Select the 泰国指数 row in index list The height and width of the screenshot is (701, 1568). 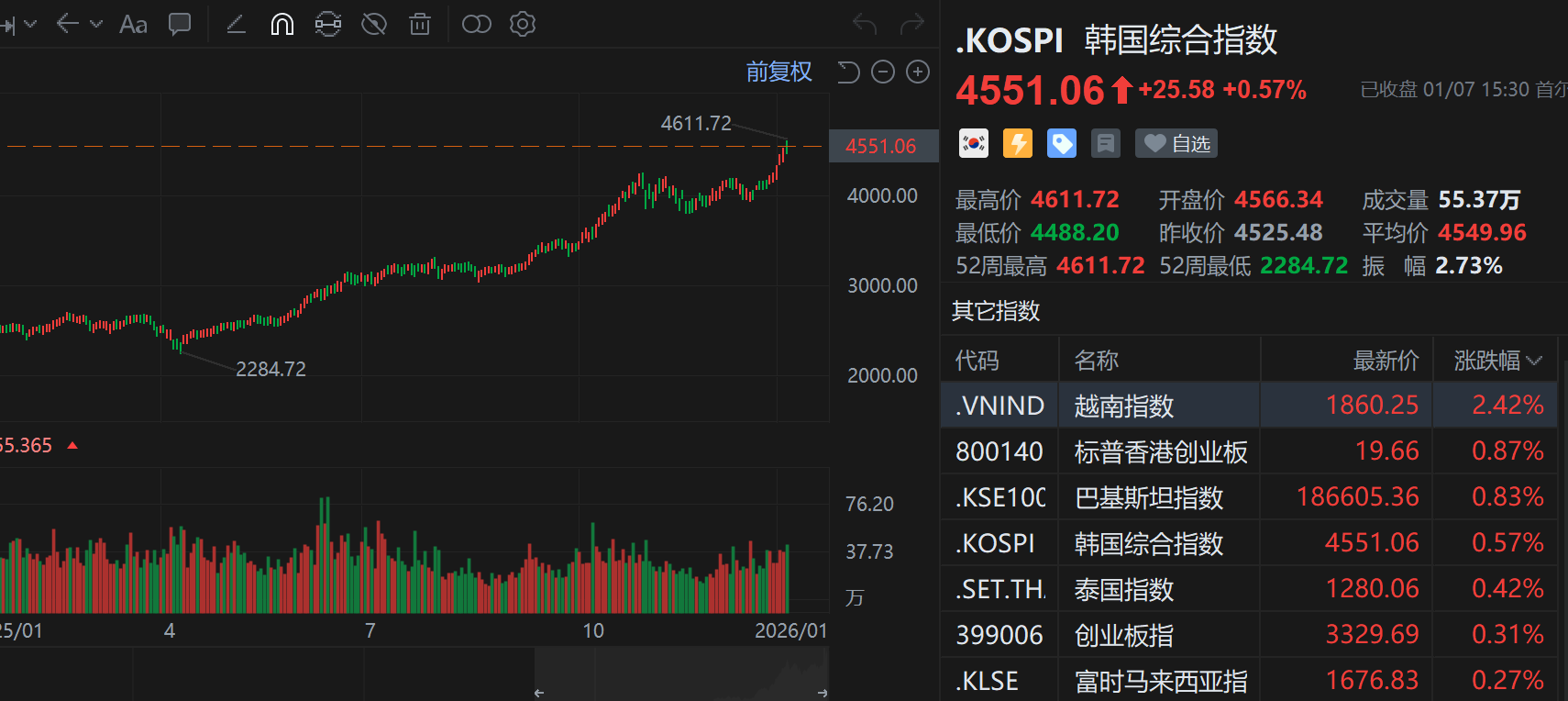(x=1123, y=589)
